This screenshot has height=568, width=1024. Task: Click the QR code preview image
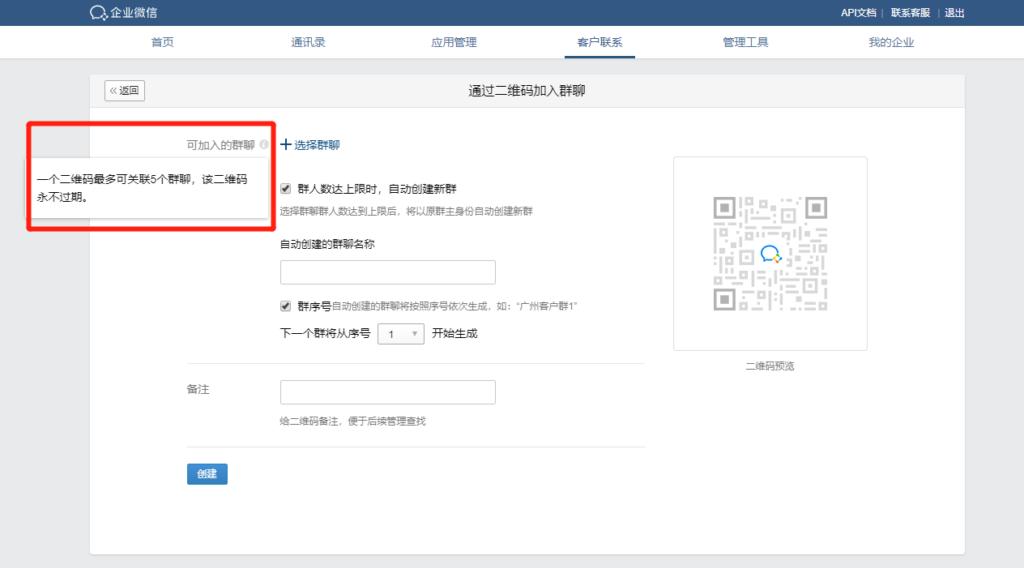coord(769,253)
